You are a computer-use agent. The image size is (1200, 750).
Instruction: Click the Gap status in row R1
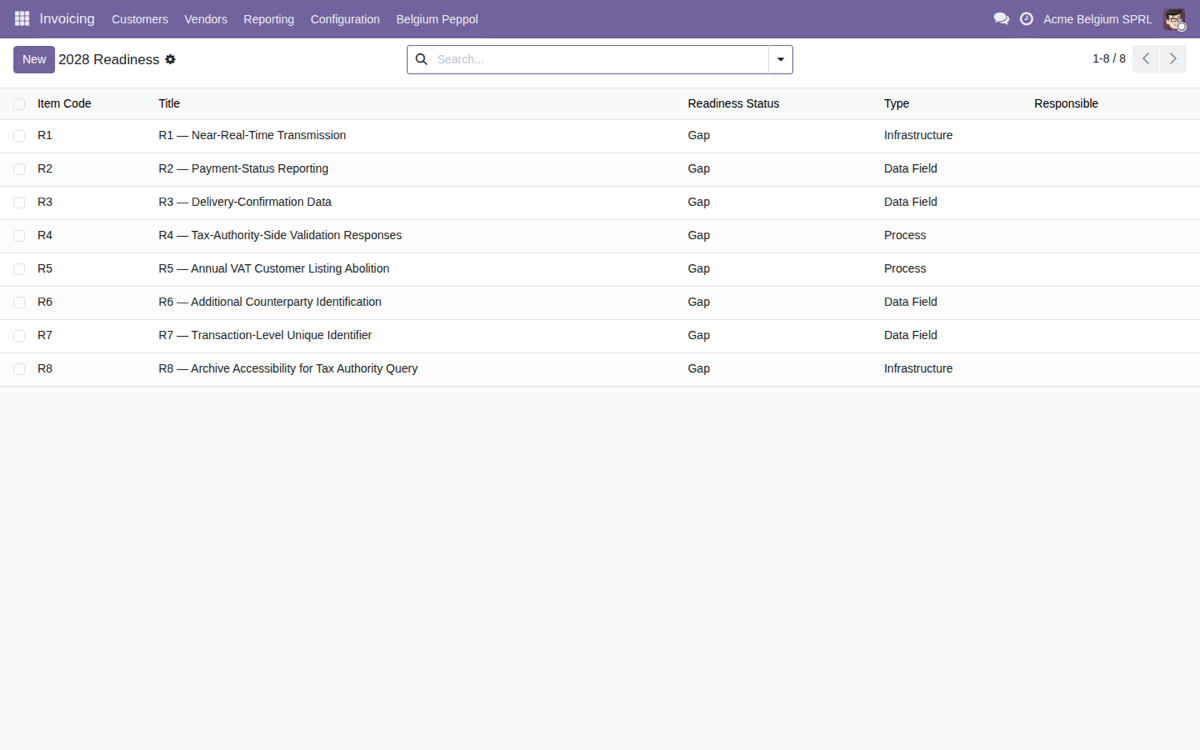pyautogui.click(x=699, y=136)
